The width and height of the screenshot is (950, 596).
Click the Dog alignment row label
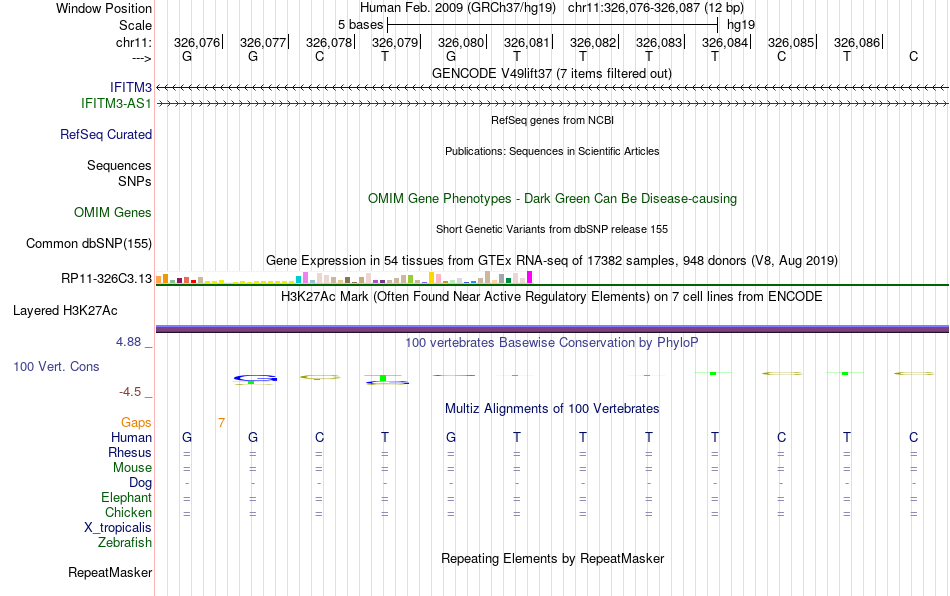click(141, 483)
